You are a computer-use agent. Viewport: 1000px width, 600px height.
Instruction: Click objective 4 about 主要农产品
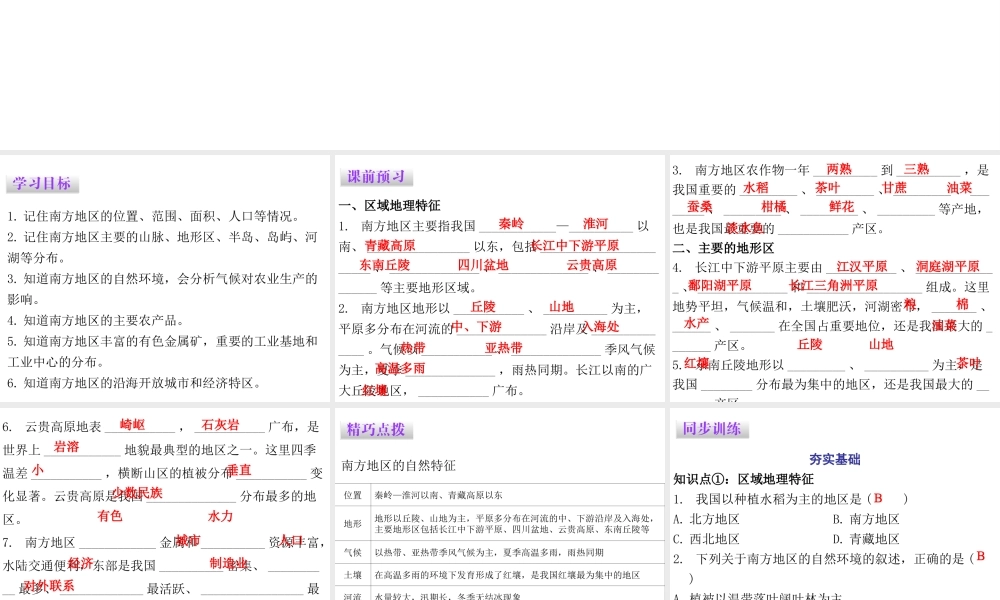96,320
